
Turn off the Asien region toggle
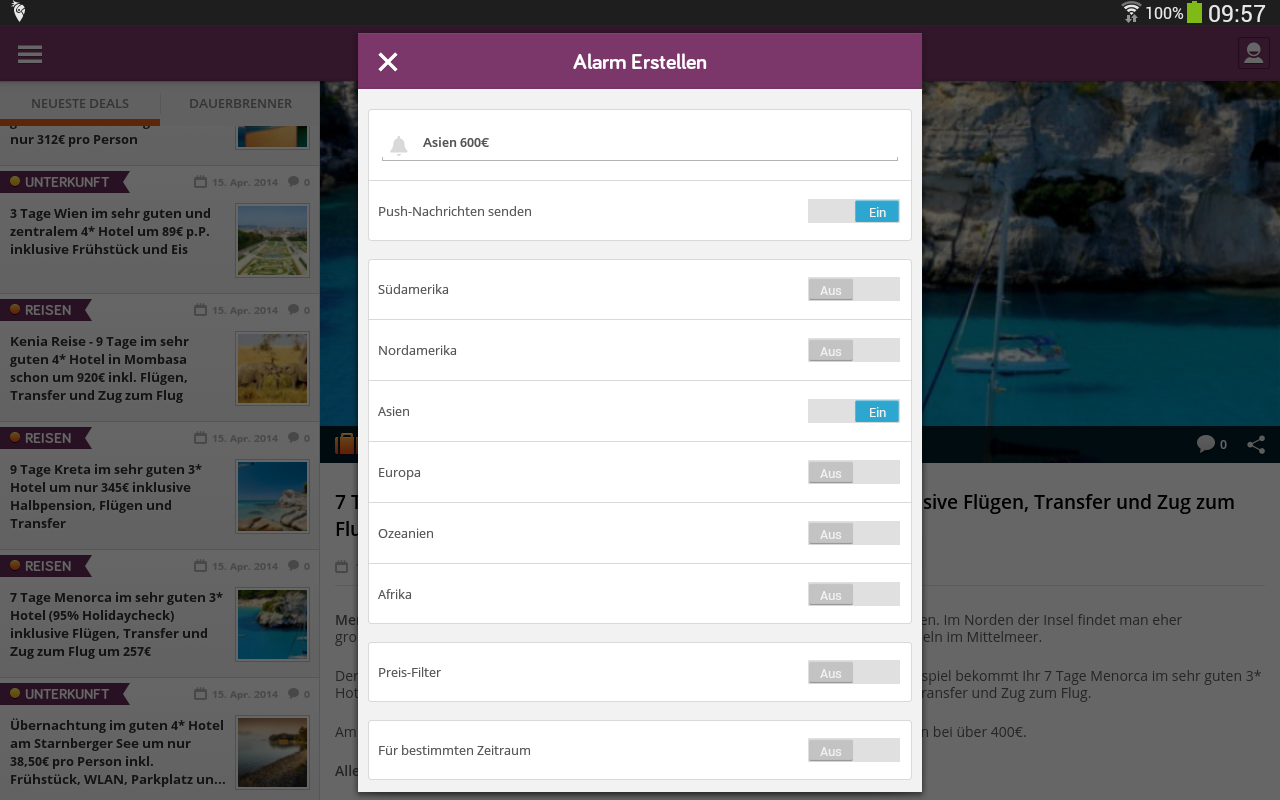[854, 411]
